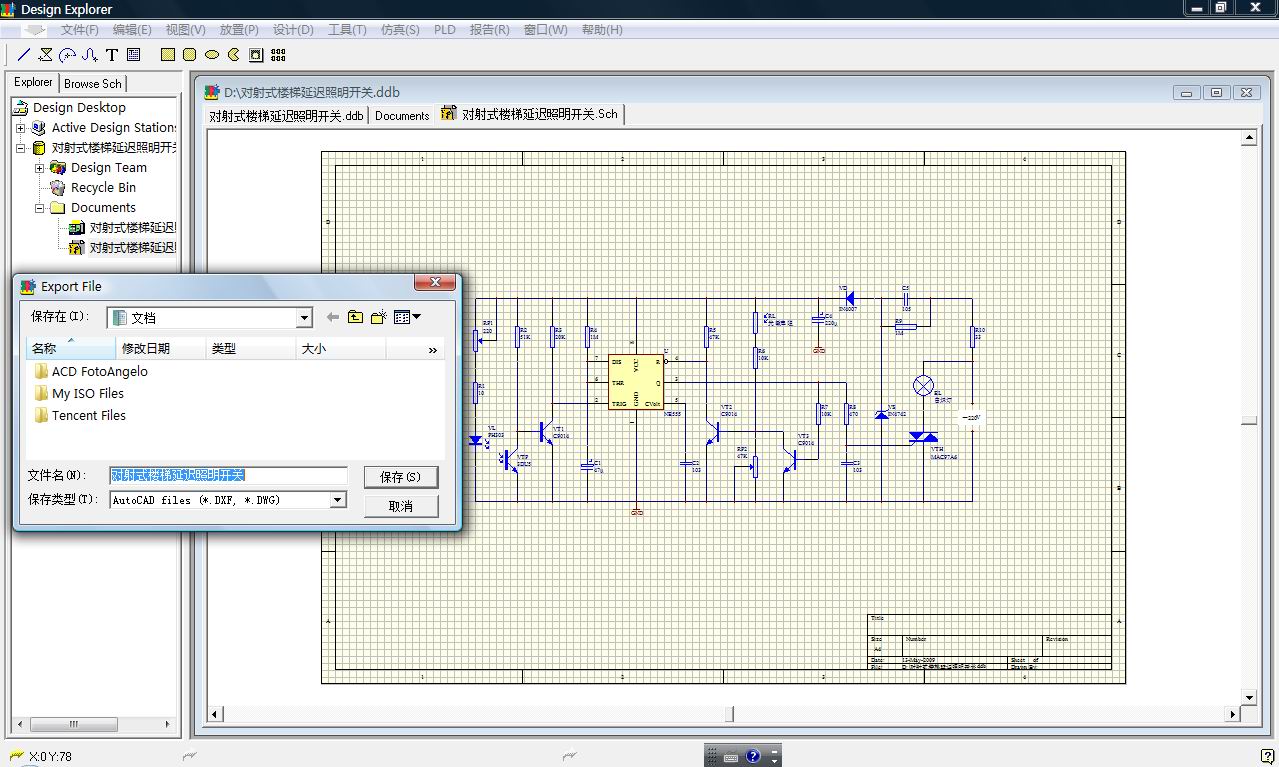Create a new folder in Export dialog
The height and width of the screenshot is (767, 1279).
pos(378,317)
